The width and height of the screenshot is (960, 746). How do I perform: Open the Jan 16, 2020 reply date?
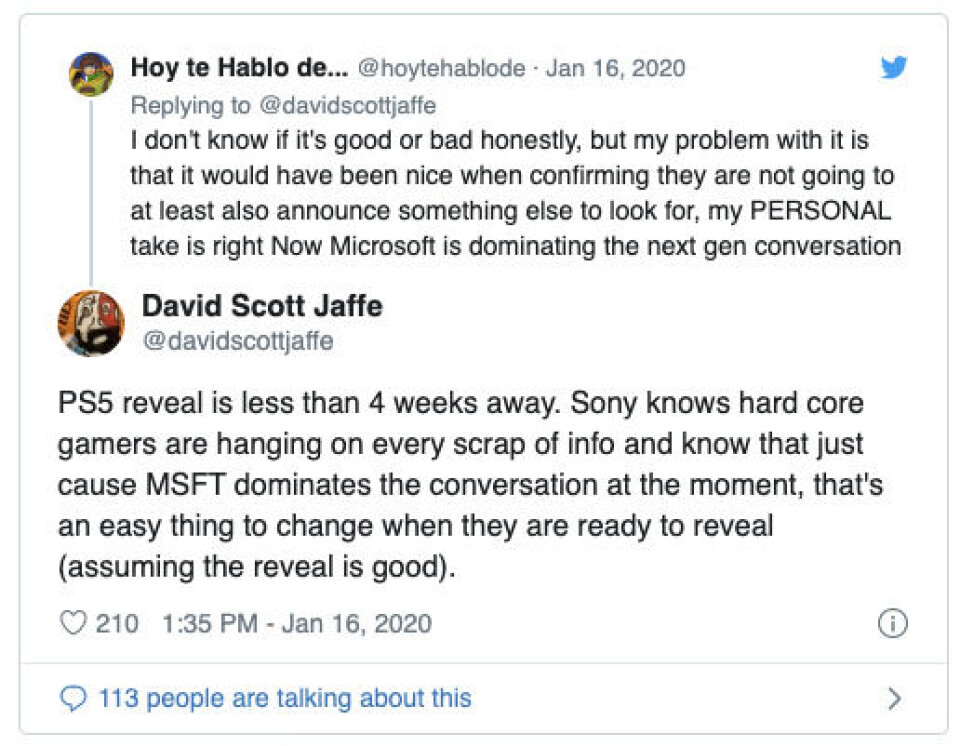[x=615, y=67]
